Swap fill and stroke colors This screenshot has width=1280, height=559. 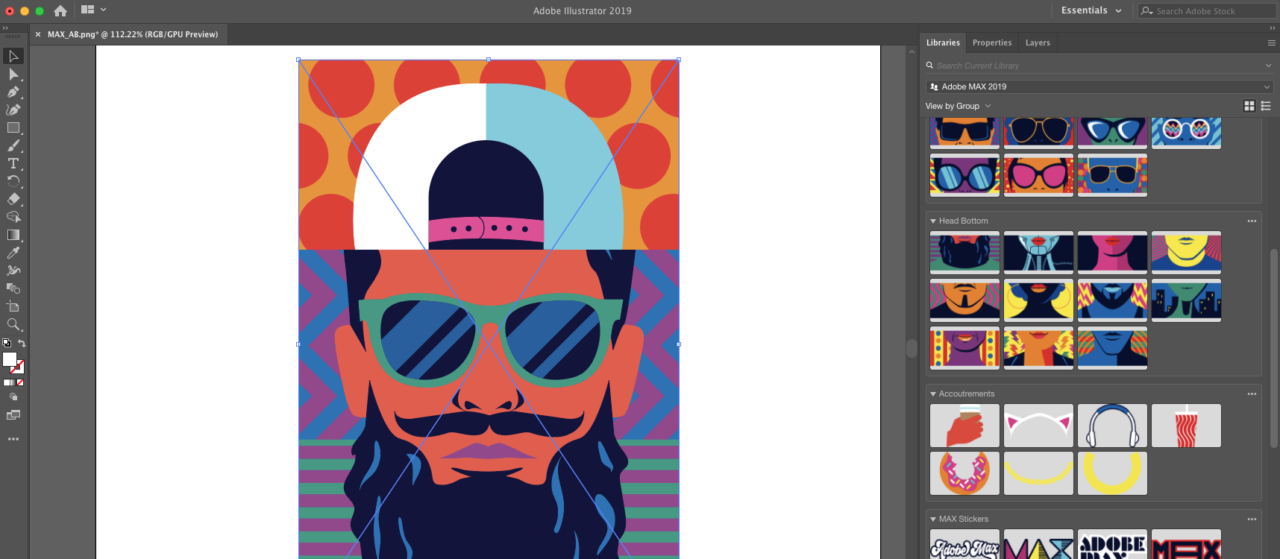[22, 343]
